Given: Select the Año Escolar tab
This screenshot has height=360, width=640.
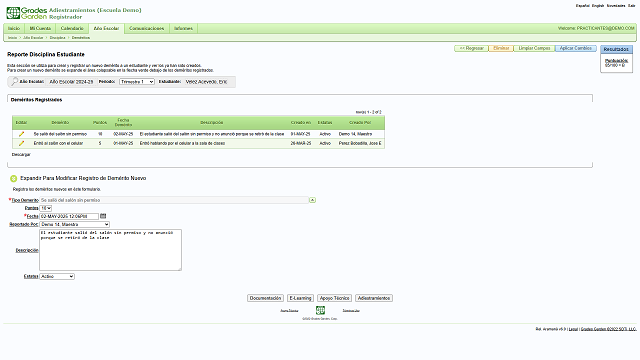Looking at the screenshot, I should click(x=106, y=28).
